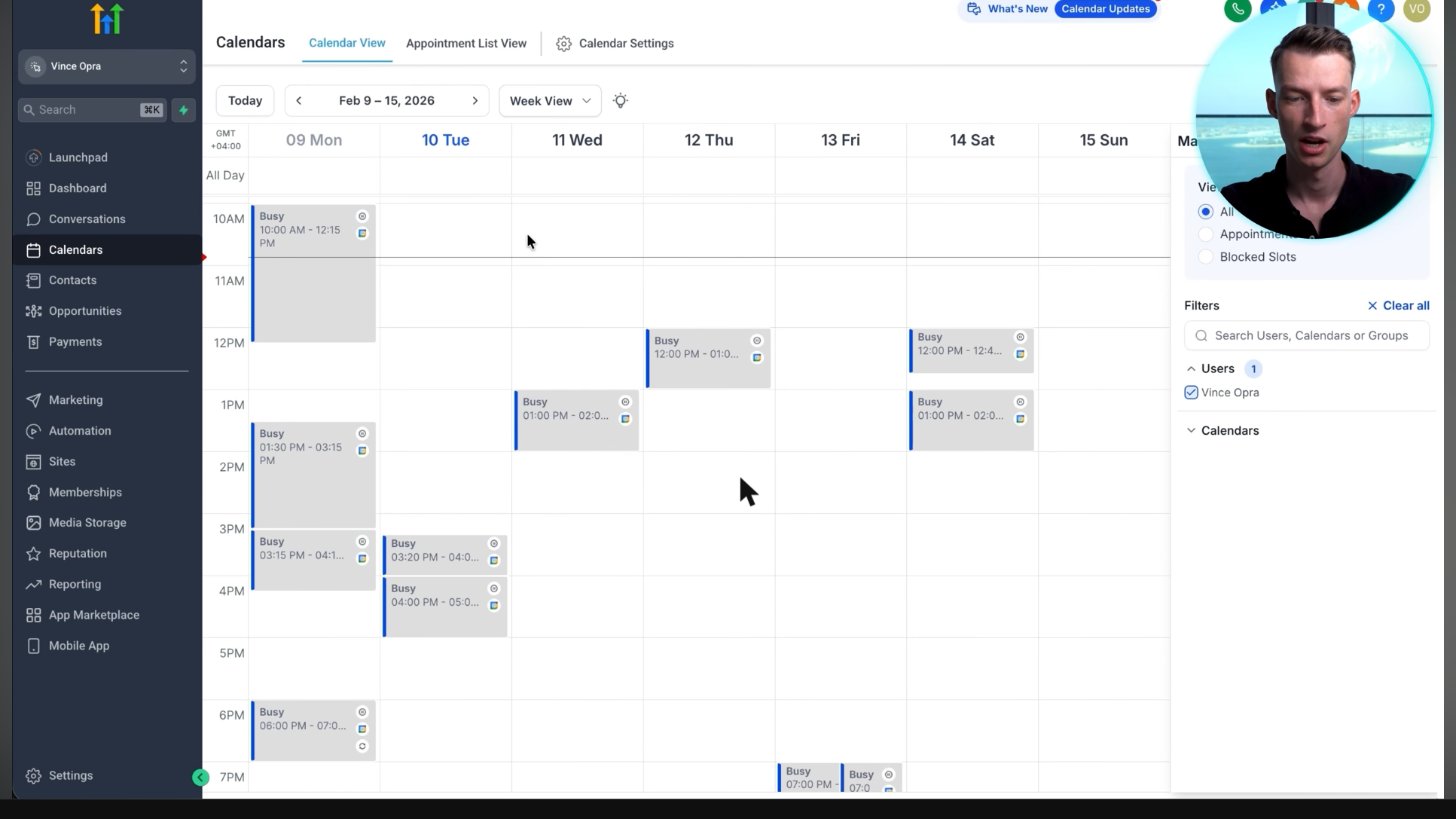The width and height of the screenshot is (1456, 819).
Task: Uncheck the Vince Opra user checkbox
Action: tap(1191, 393)
